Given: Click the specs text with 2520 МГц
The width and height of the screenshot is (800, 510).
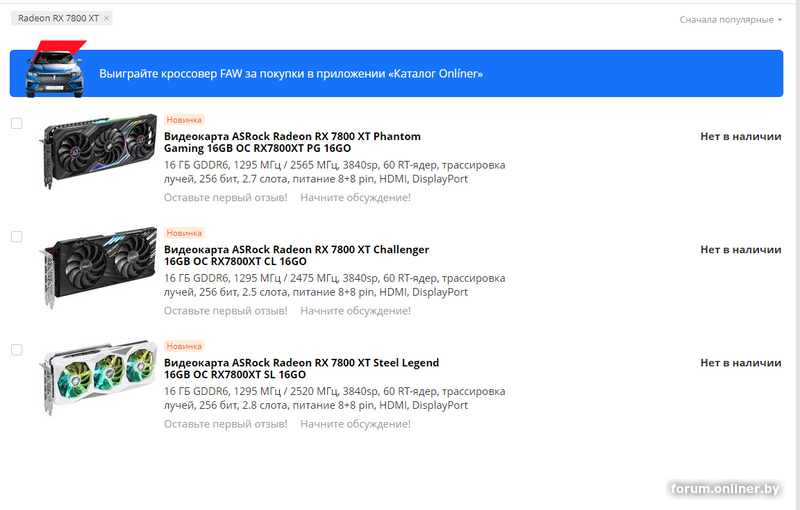Looking at the screenshot, I should click(x=335, y=398).
